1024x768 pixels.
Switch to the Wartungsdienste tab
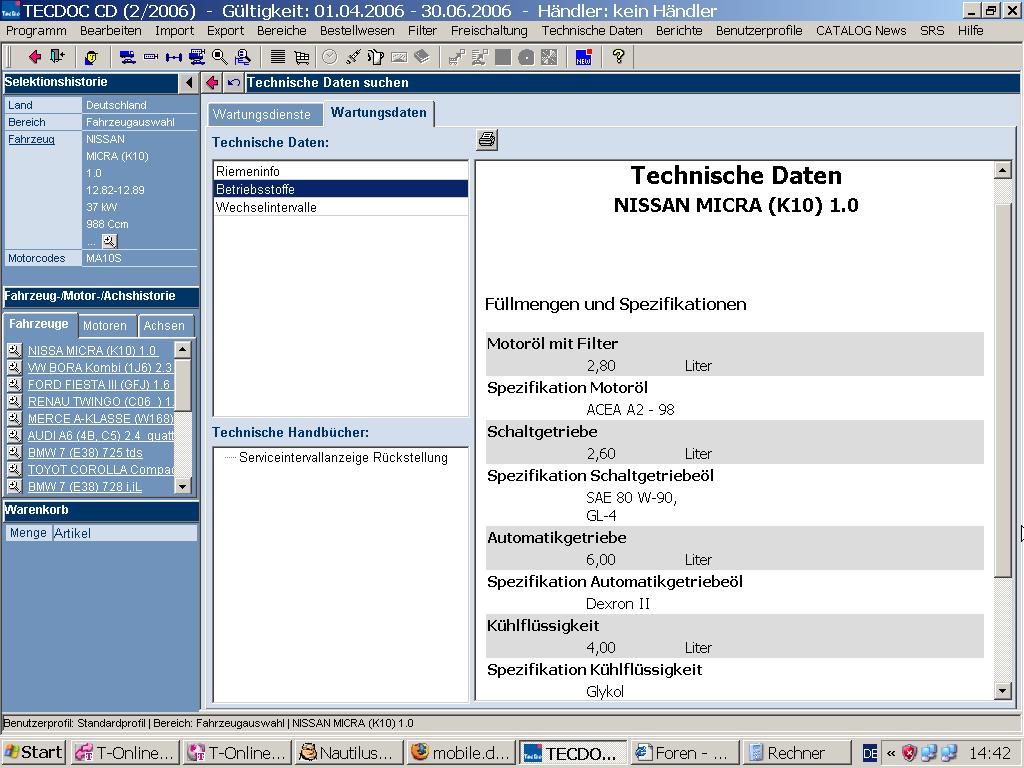tap(262, 114)
